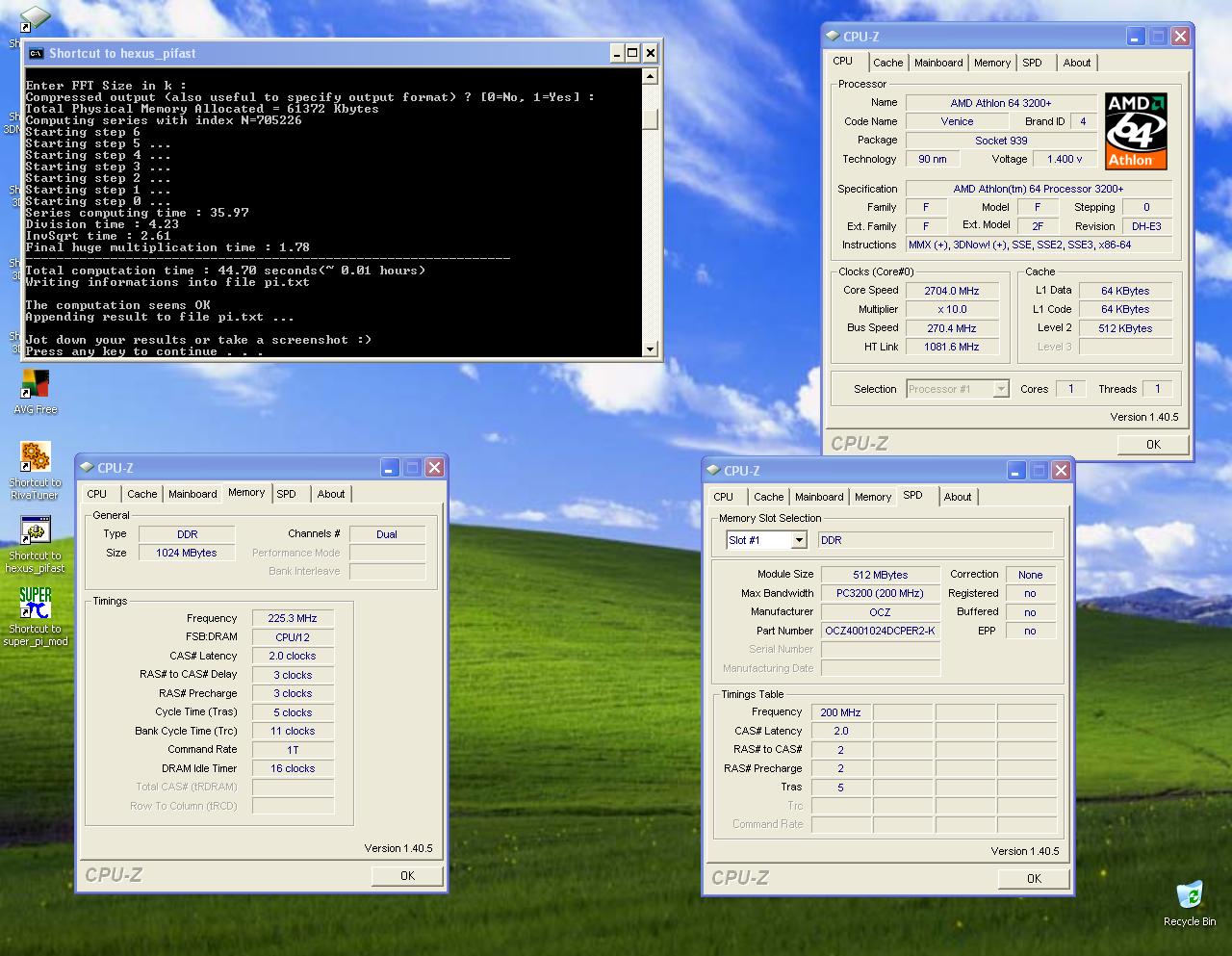Click the Module Size 512 MBytes value
The width and height of the screenshot is (1232, 956).
pos(880,575)
